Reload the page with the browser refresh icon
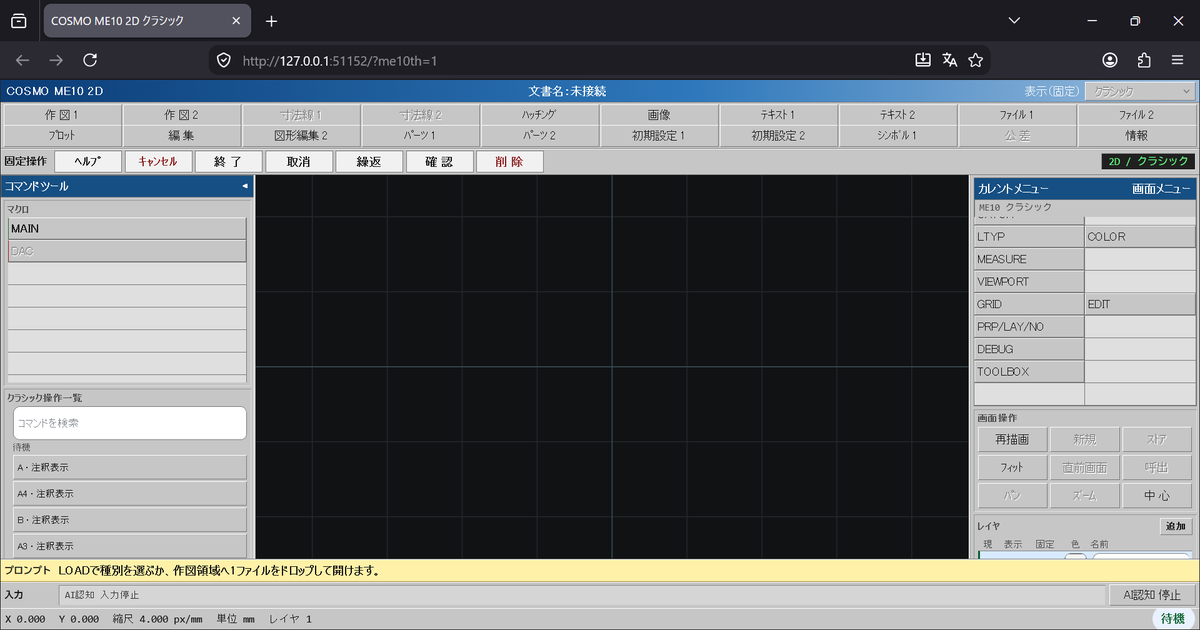This screenshot has height=630, width=1200. tap(90, 60)
